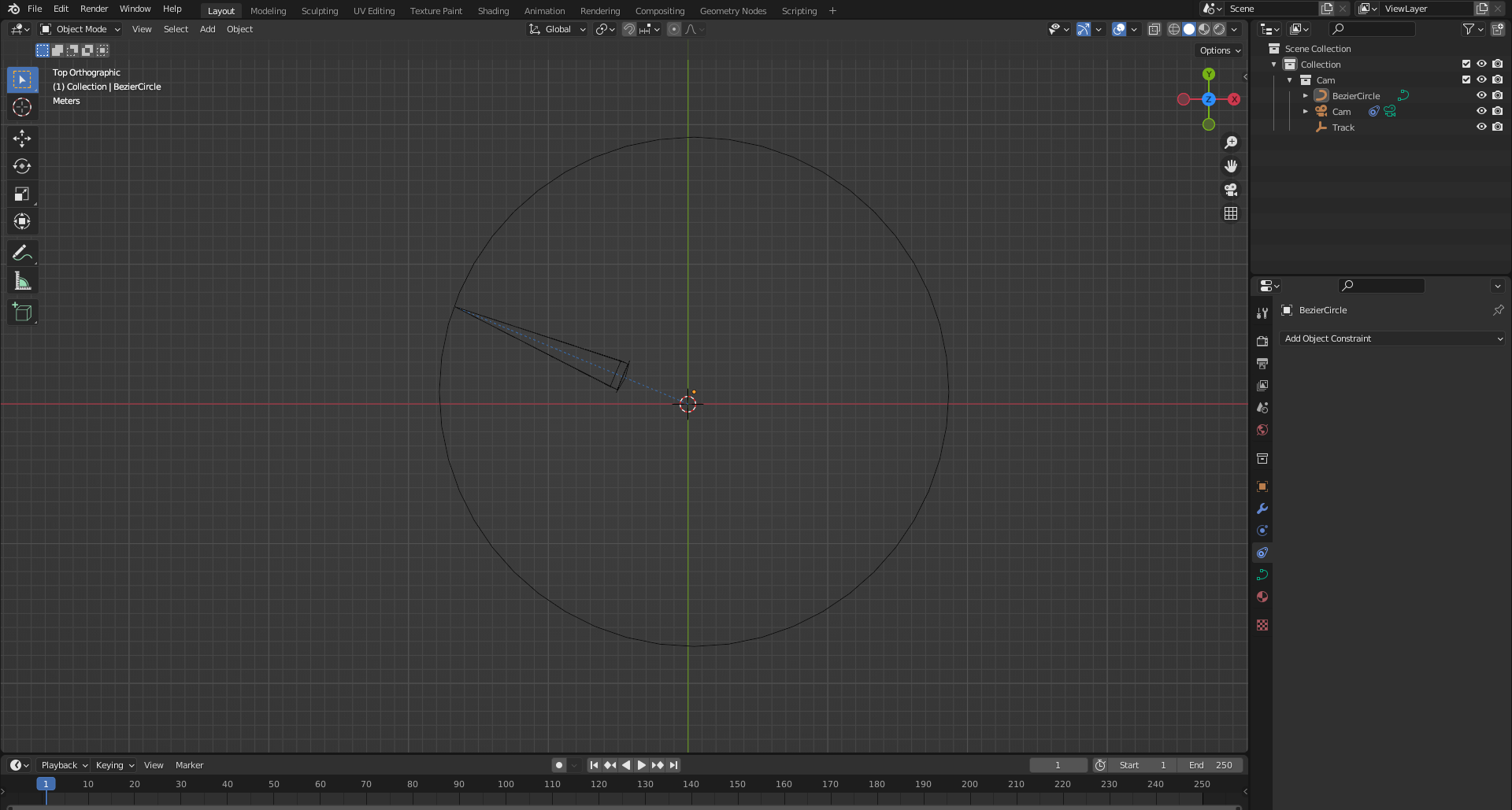
Task: Open the File menu
Action: pyautogui.click(x=35, y=9)
